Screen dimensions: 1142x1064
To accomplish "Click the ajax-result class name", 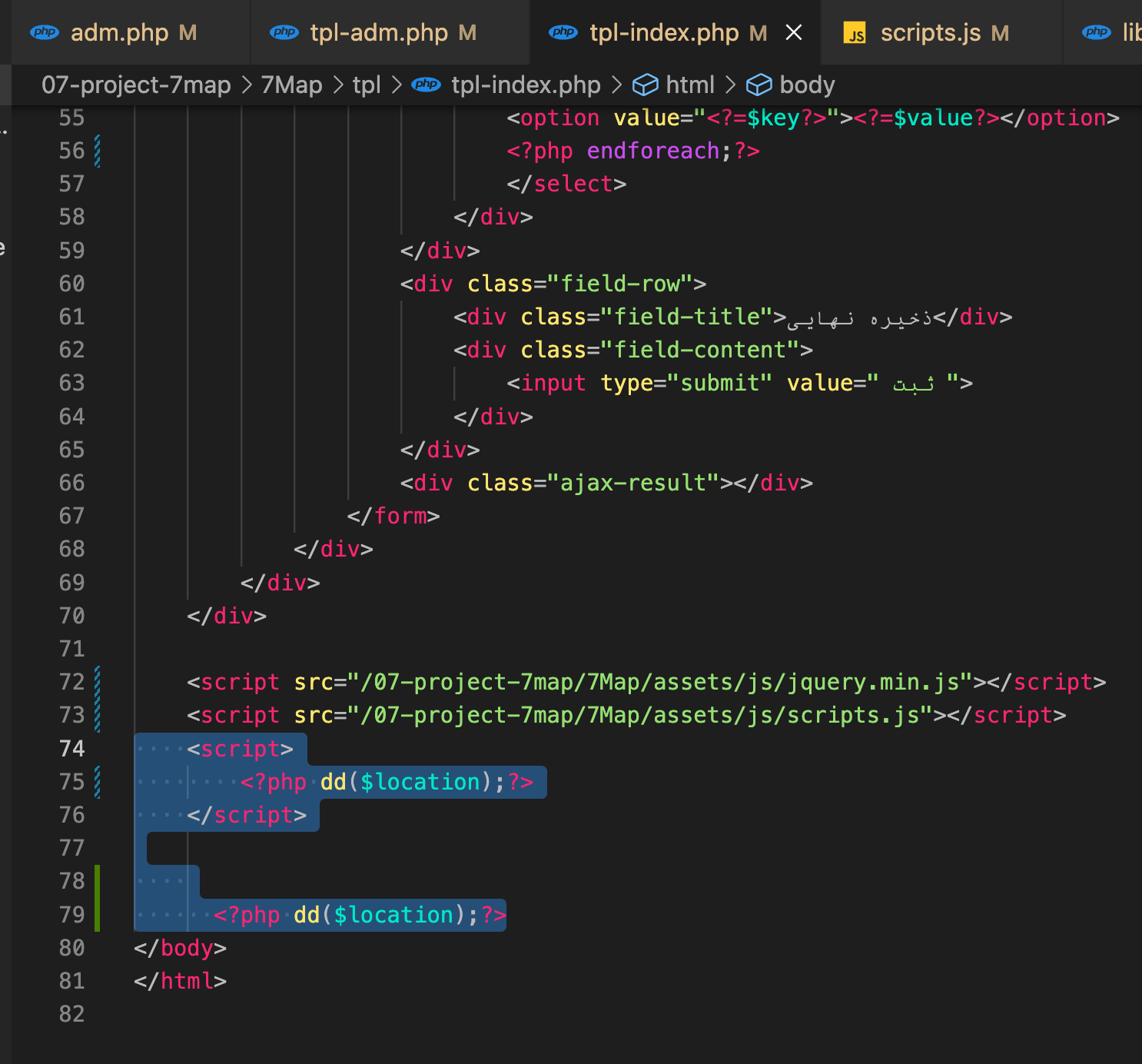I will (x=633, y=483).
